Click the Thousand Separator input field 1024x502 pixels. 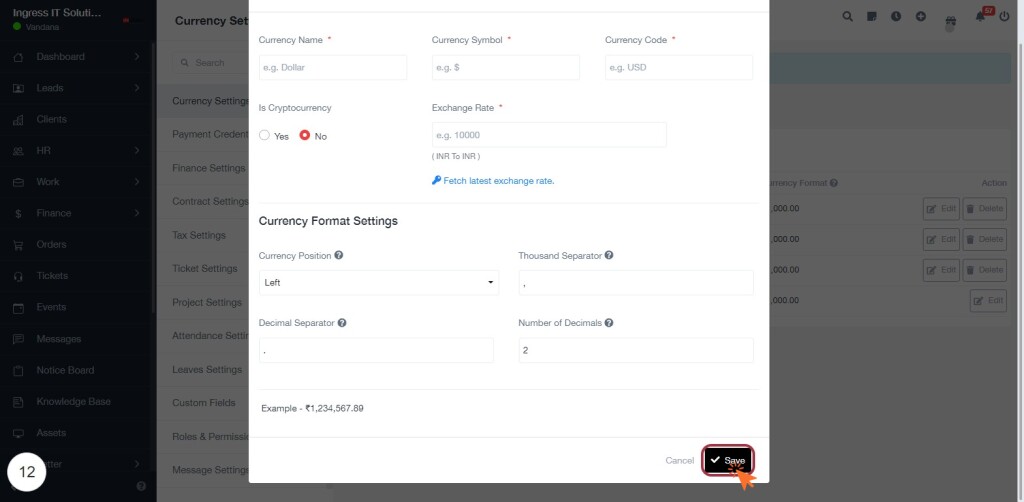coord(636,283)
